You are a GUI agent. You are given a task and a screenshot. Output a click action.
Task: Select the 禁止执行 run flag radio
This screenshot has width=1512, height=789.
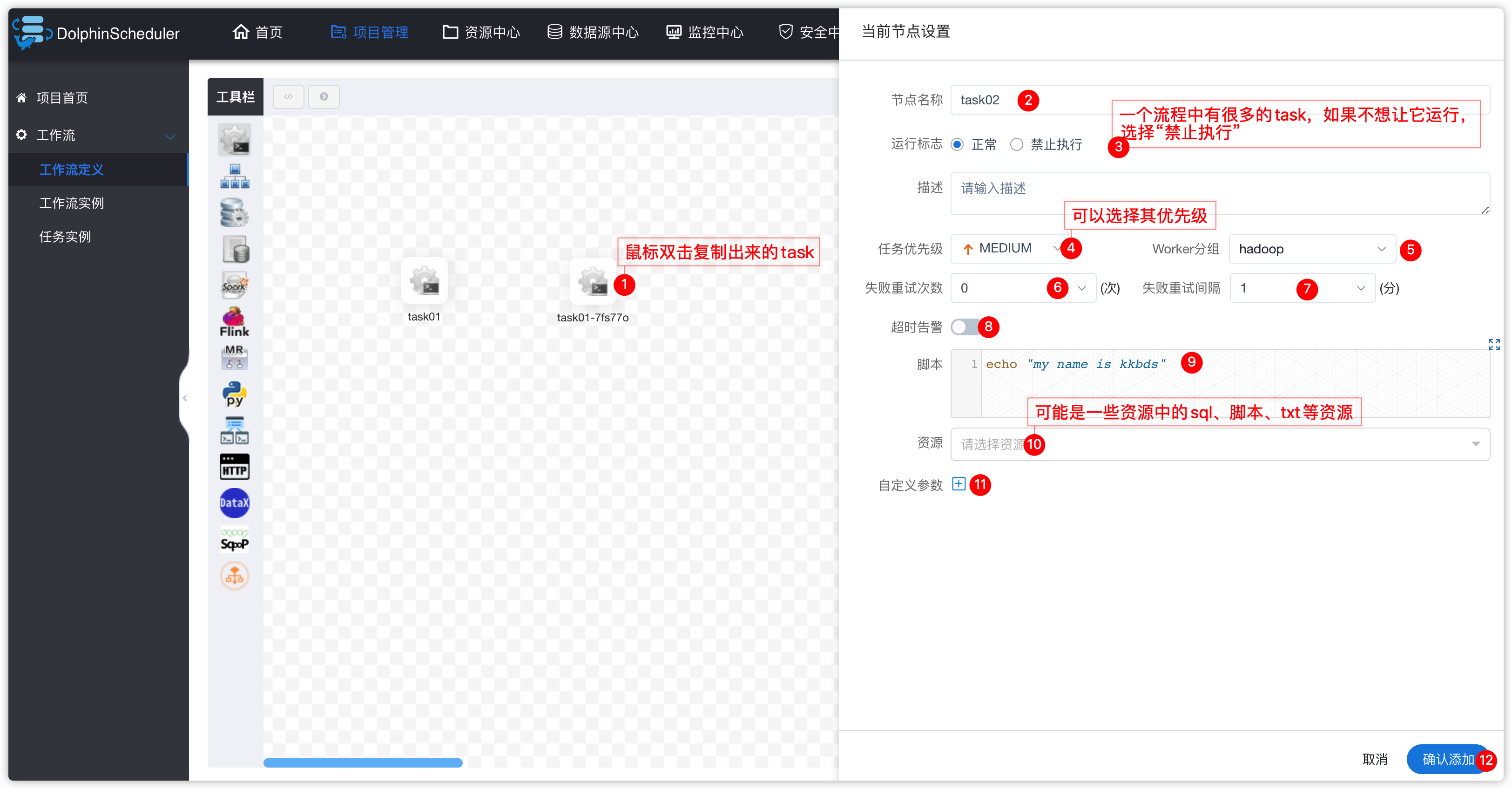pos(1017,144)
